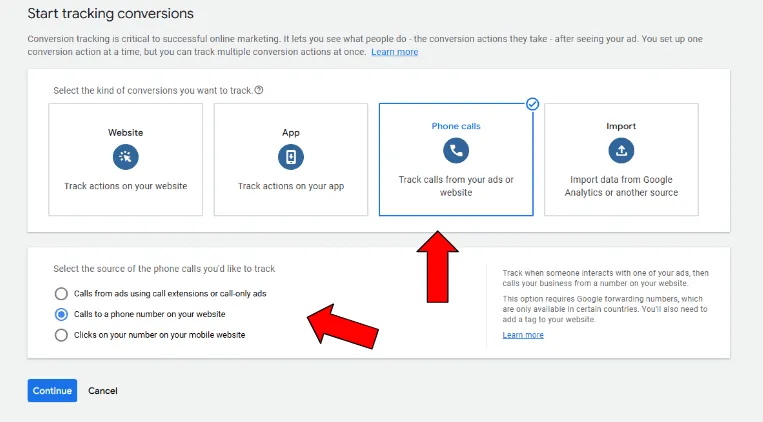Choose the Phone calls heading text

pyautogui.click(x=456, y=126)
